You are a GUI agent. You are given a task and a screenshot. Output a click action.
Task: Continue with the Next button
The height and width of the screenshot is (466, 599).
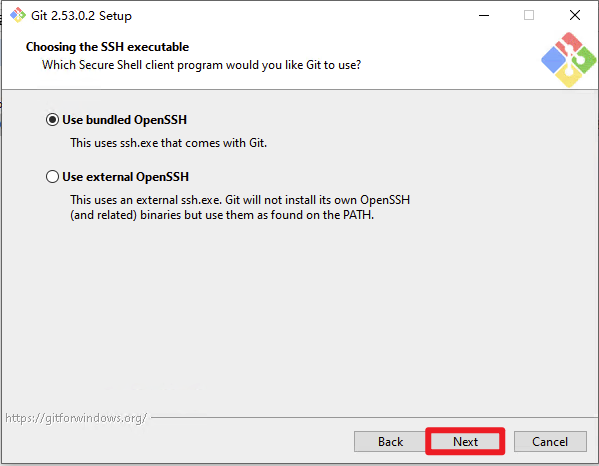(x=465, y=442)
